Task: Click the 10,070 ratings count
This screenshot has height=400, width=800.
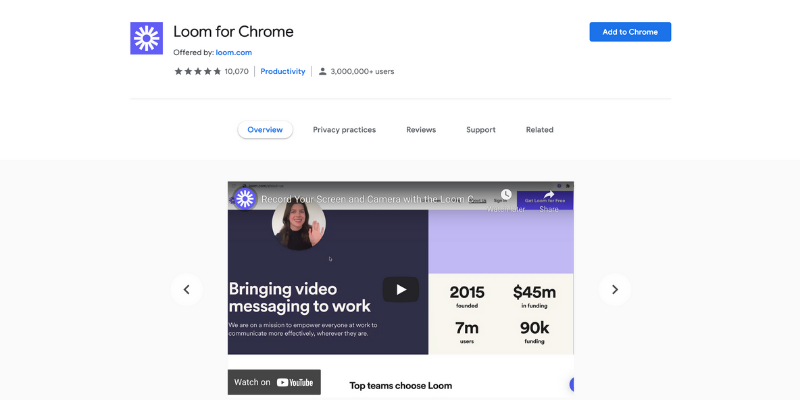Action: 236,71
